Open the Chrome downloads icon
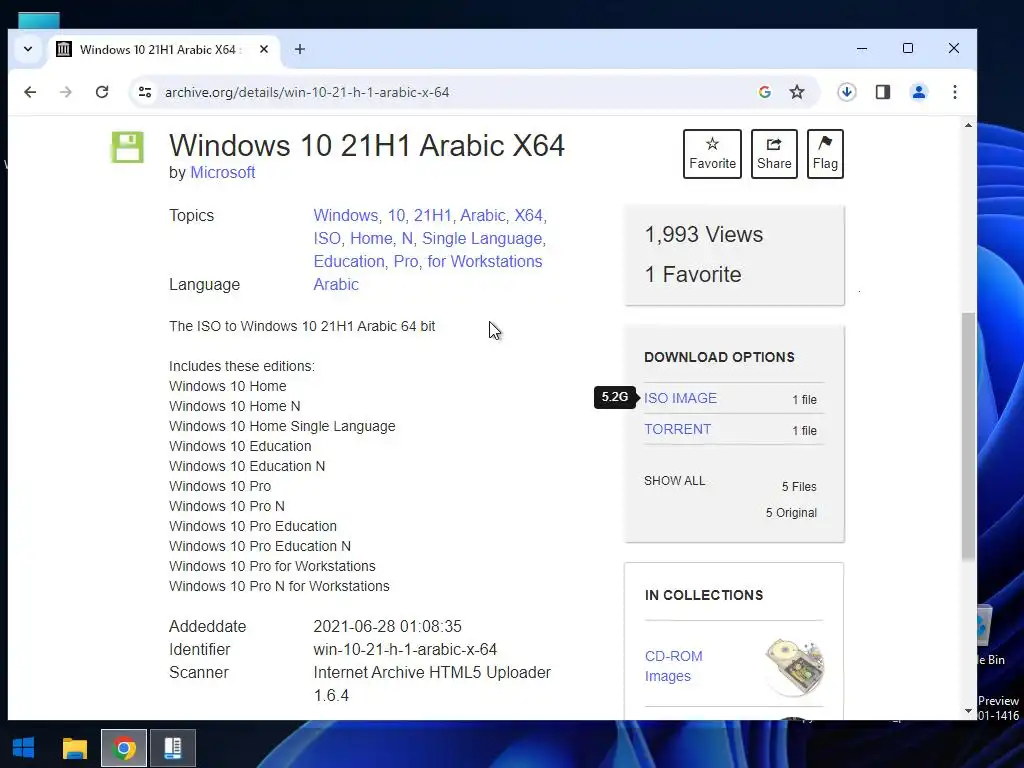Viewport: 1024px width, 768px height. (x=847, y=92)
